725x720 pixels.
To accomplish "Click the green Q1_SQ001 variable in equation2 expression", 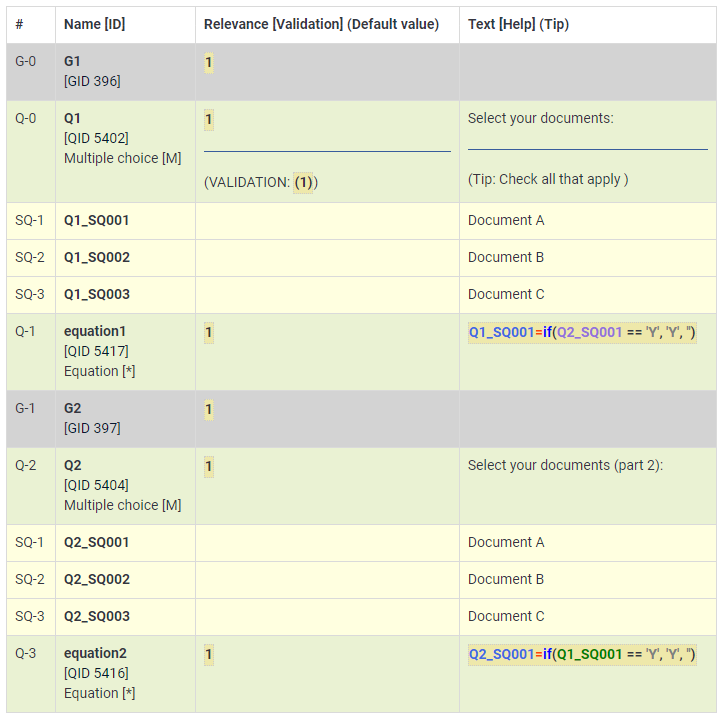I will click(x=590, y=654).
